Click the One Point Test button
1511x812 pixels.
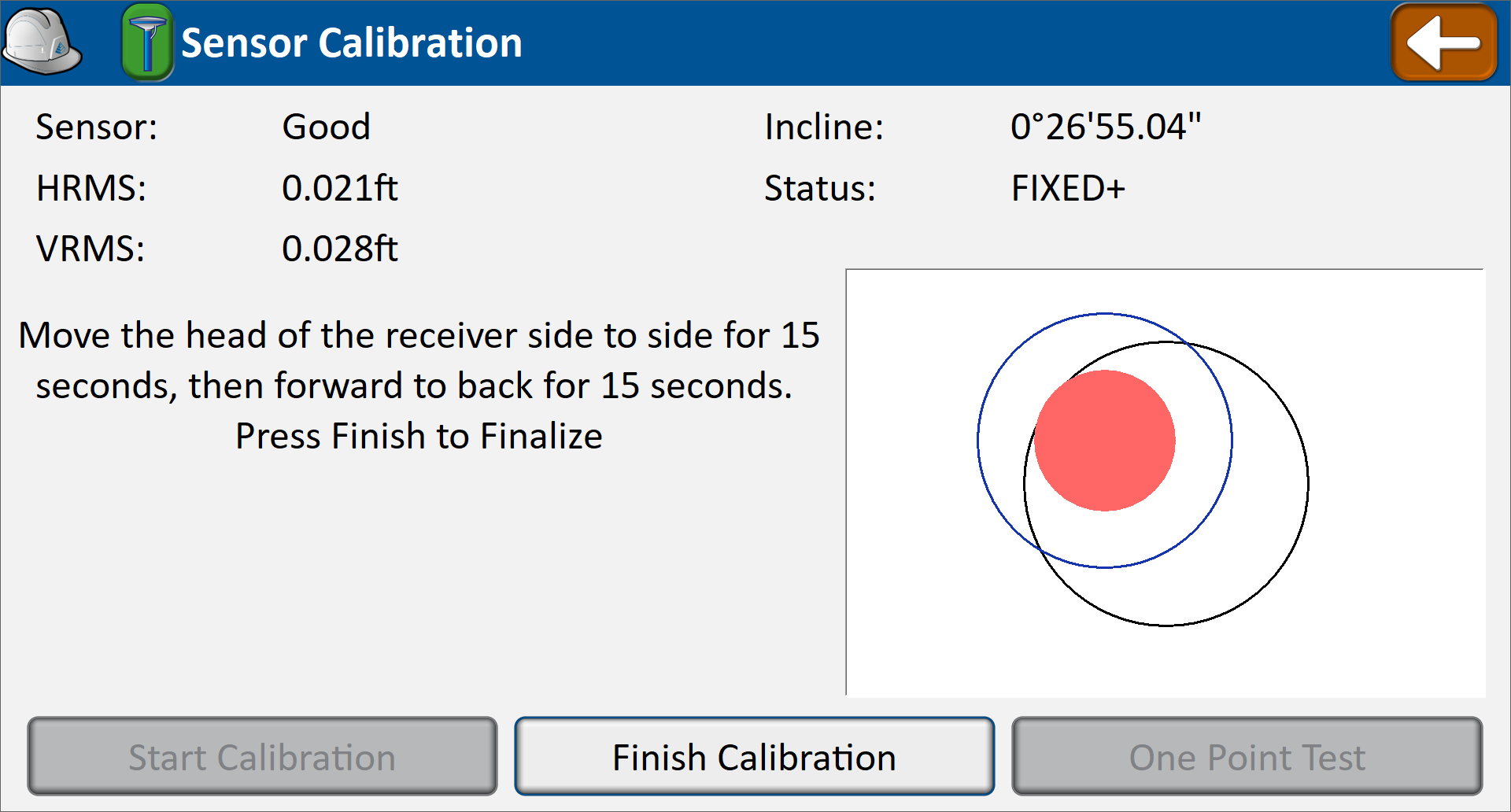click(1247, 756)
